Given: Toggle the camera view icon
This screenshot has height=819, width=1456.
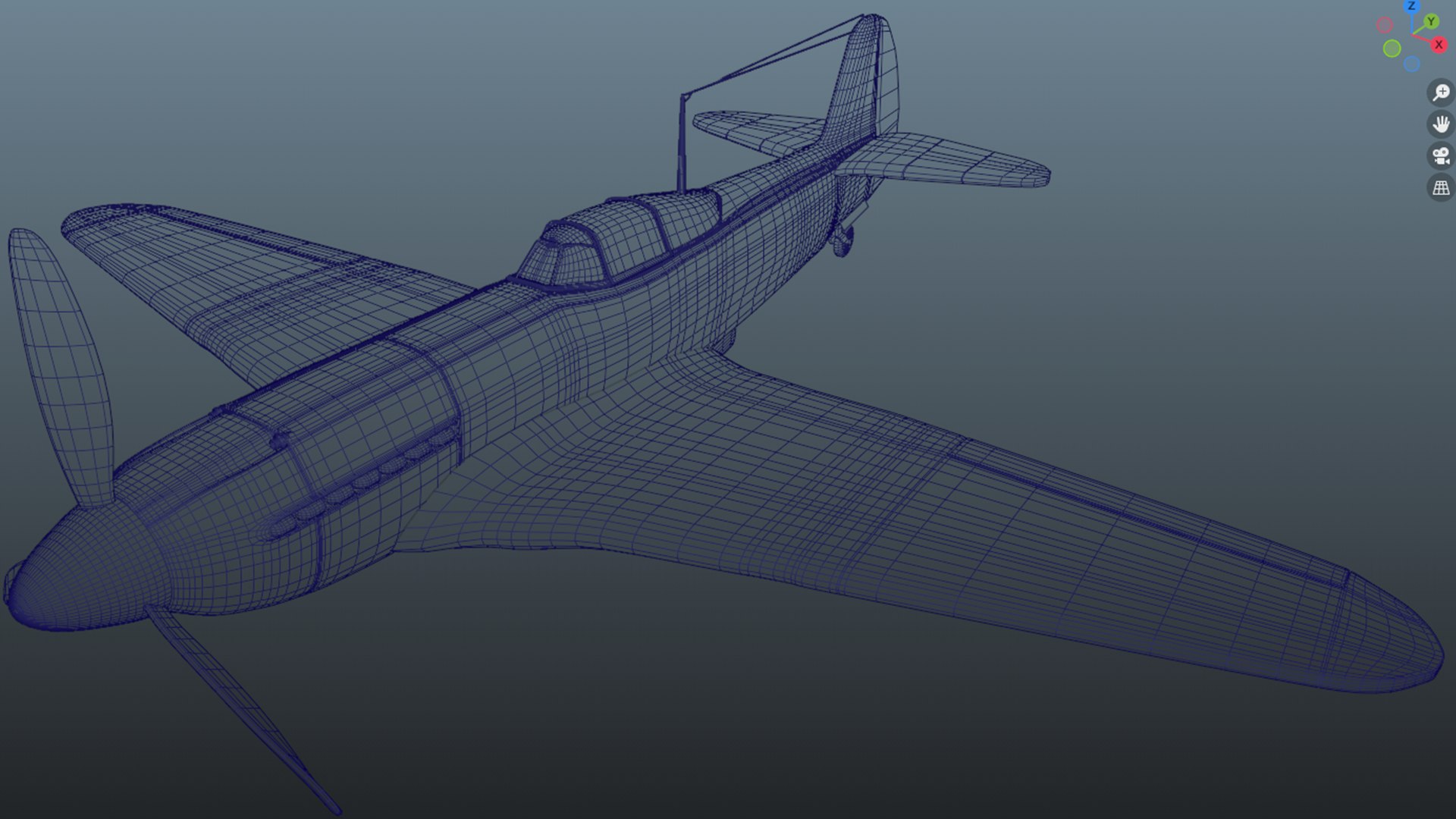Looking at the screenshot, I should 1440,156.
